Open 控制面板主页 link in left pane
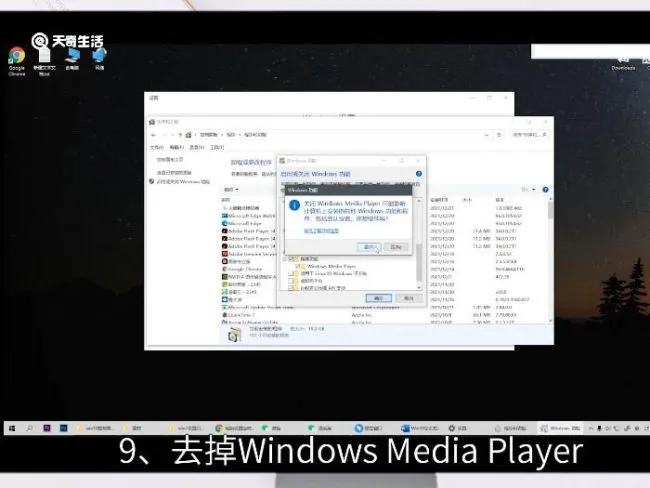The image size is (650, 488). coord(170,160)
